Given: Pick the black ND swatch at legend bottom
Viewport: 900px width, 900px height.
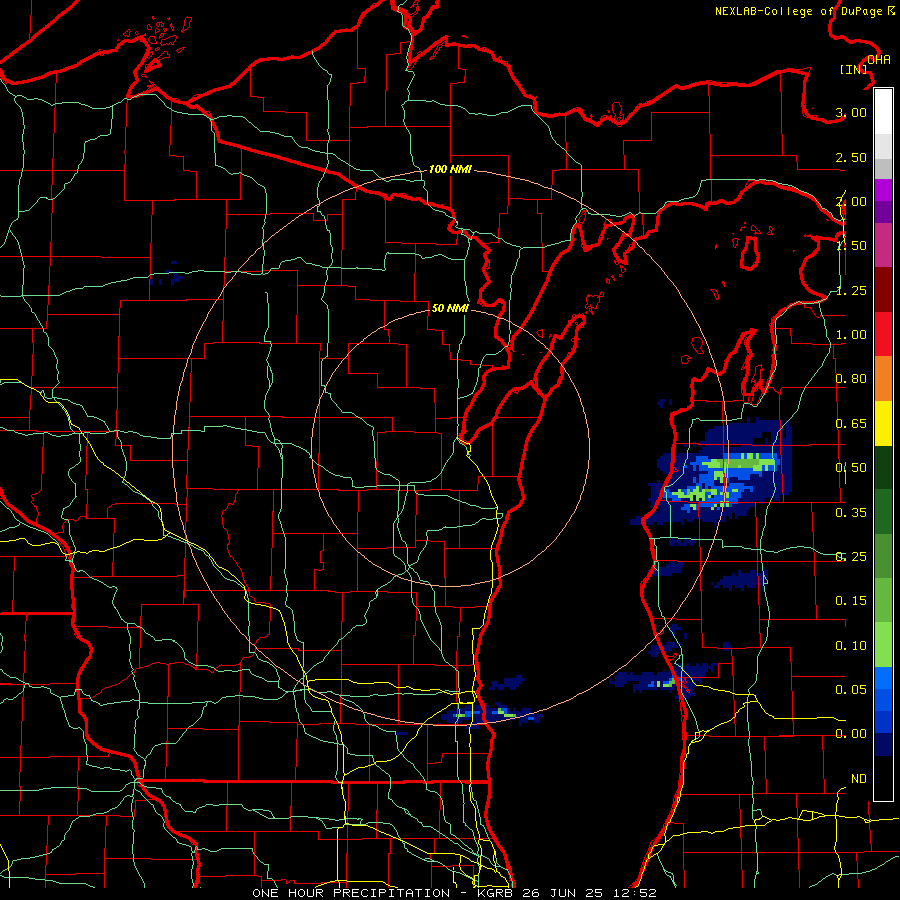Looking at the screenshot, I should 883,778.
